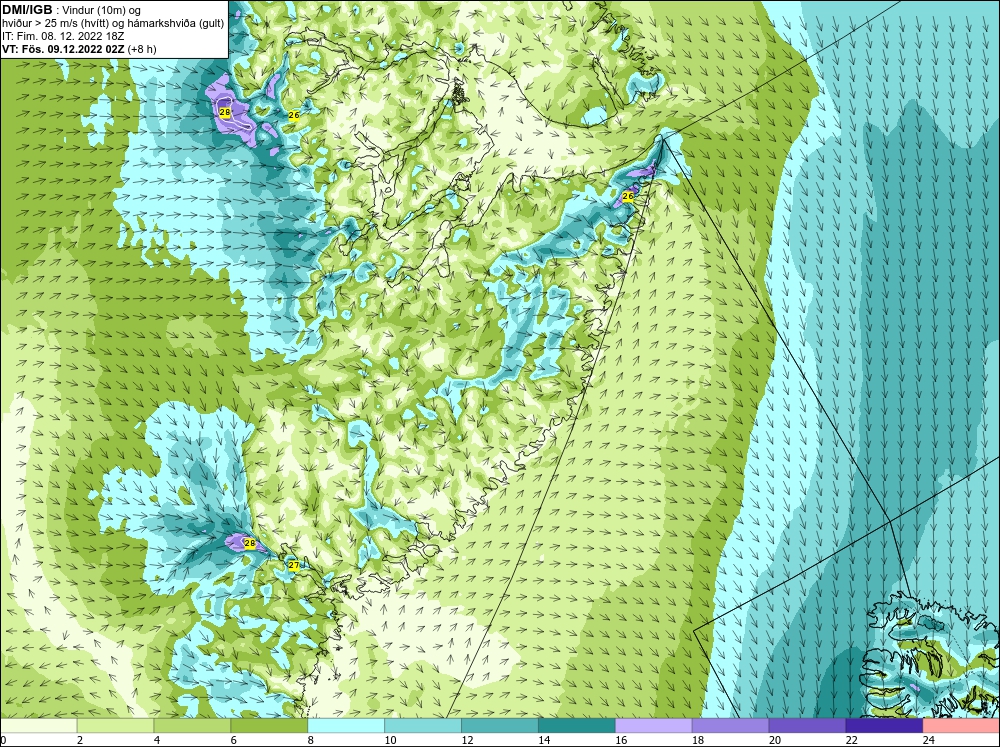Click the yellow gust label 27

coord(293,565)
